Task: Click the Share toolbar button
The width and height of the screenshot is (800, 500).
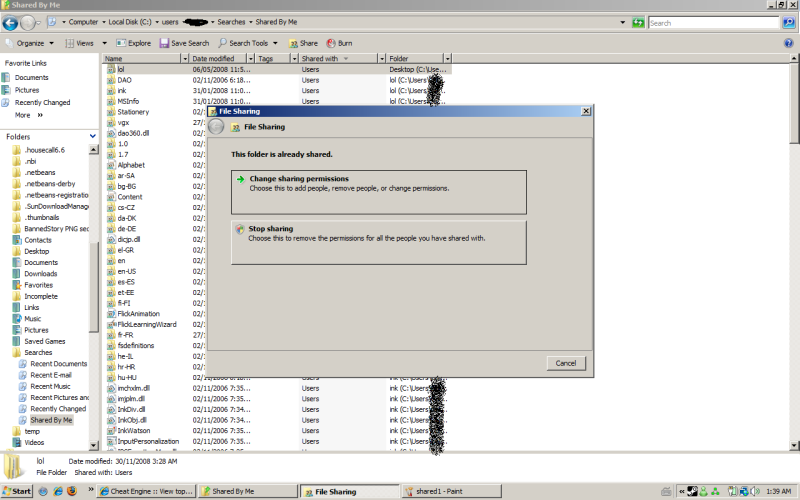Action: [303, 43]
